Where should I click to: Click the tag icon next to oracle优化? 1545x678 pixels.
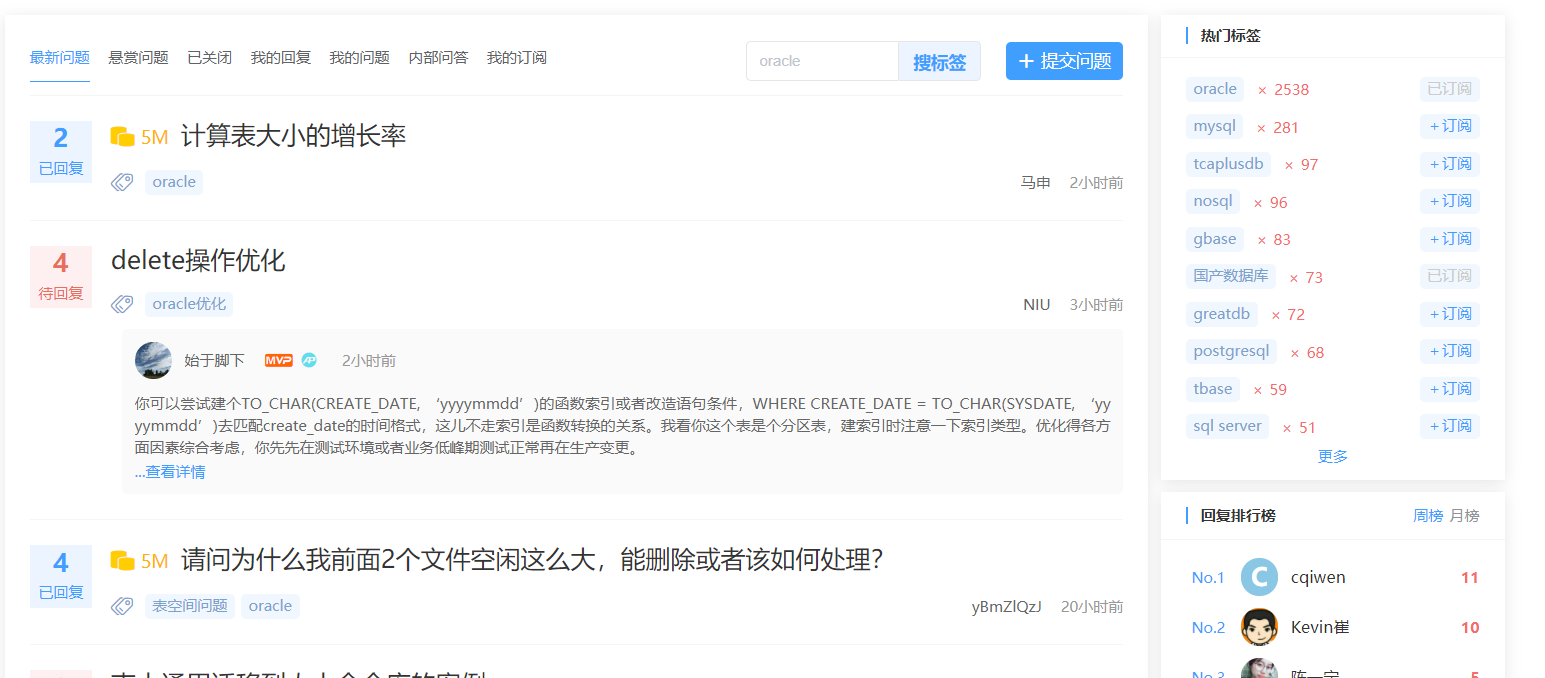click(122, 304)
